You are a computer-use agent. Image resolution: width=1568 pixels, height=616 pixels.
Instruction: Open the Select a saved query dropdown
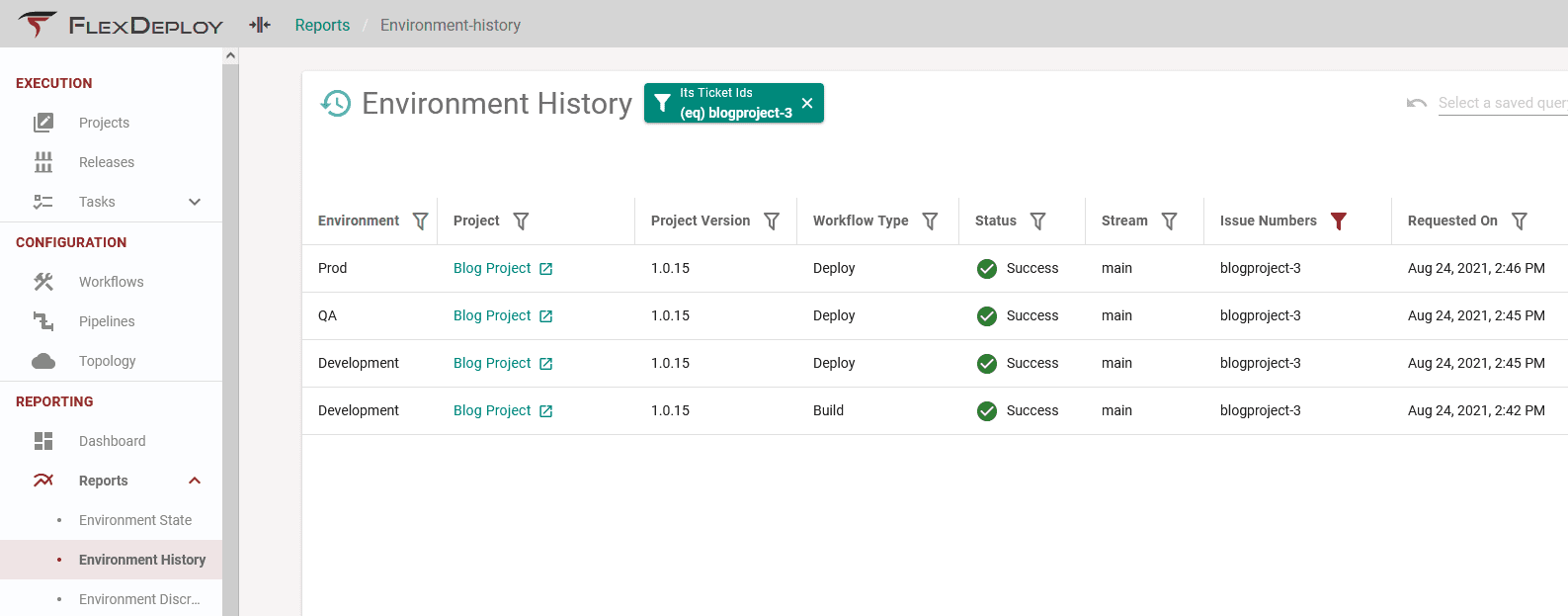tap(1502, 103)
